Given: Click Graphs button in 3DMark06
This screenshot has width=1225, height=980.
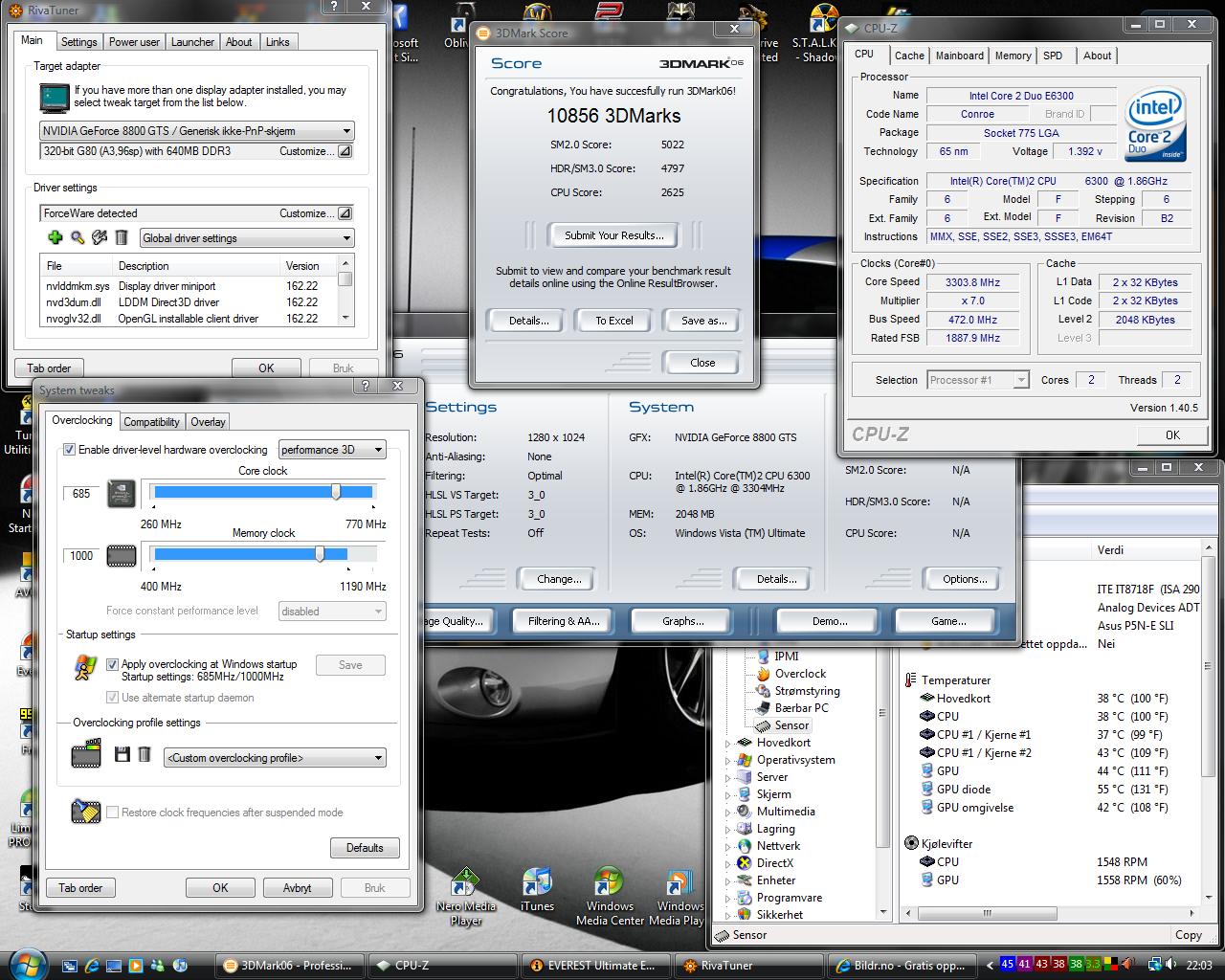Looking at the screenshot, I should pos(682,621).
